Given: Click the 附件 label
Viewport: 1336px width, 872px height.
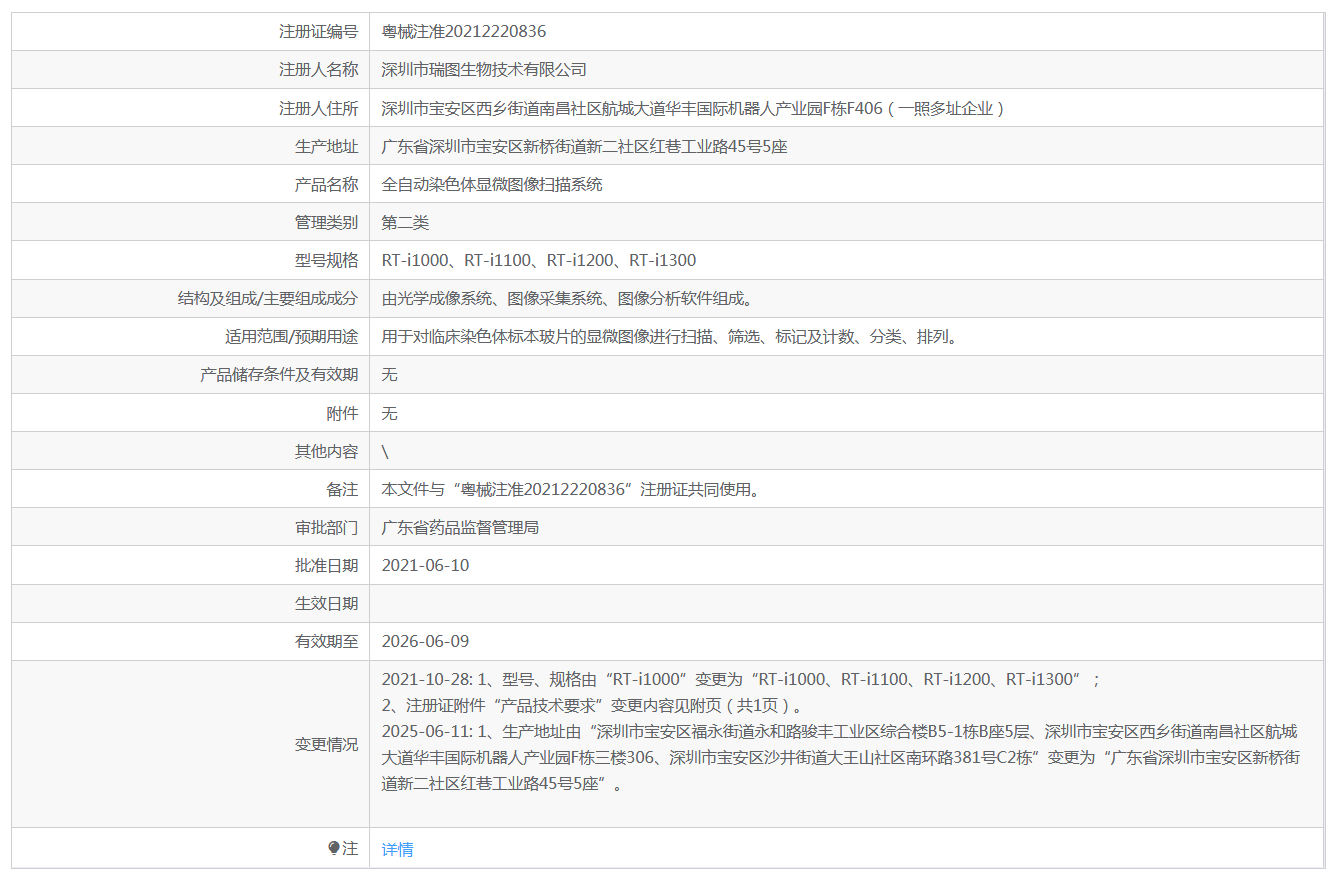Looking at the screenshot, I should (x=342, y=413).
